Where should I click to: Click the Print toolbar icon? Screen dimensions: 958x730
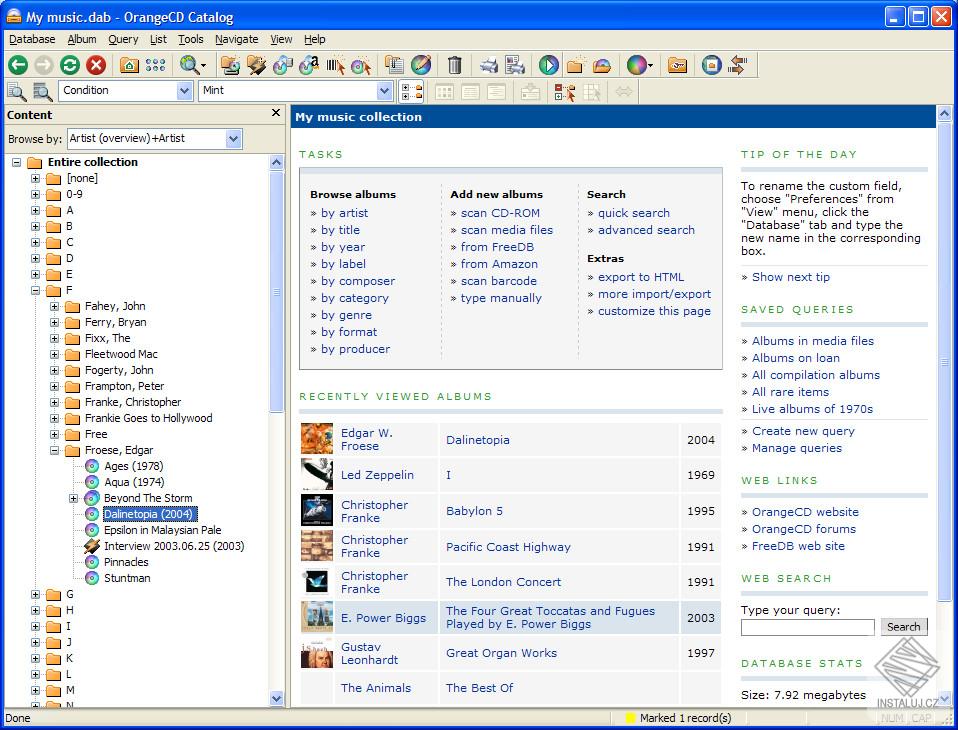coord(488,65)
